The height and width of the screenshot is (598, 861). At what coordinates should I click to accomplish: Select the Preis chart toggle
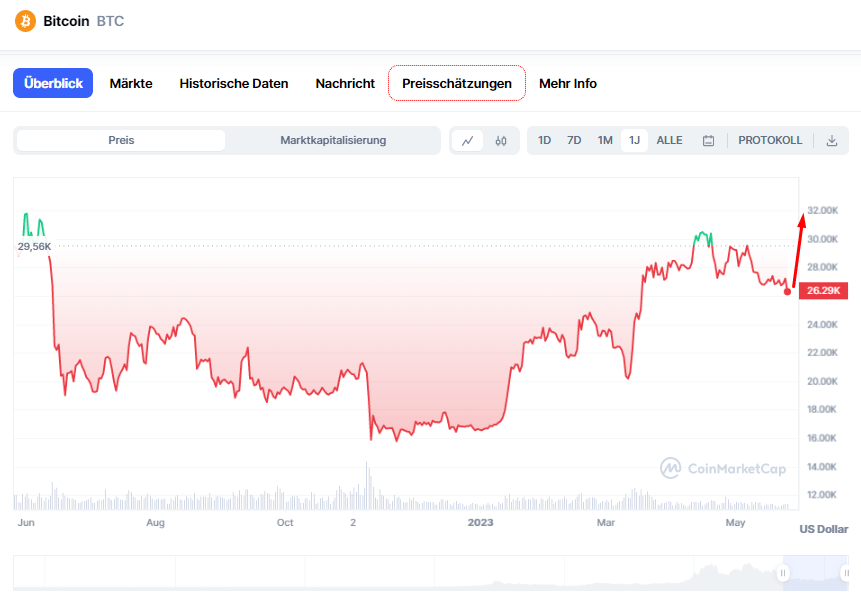[x=121, y=141]
